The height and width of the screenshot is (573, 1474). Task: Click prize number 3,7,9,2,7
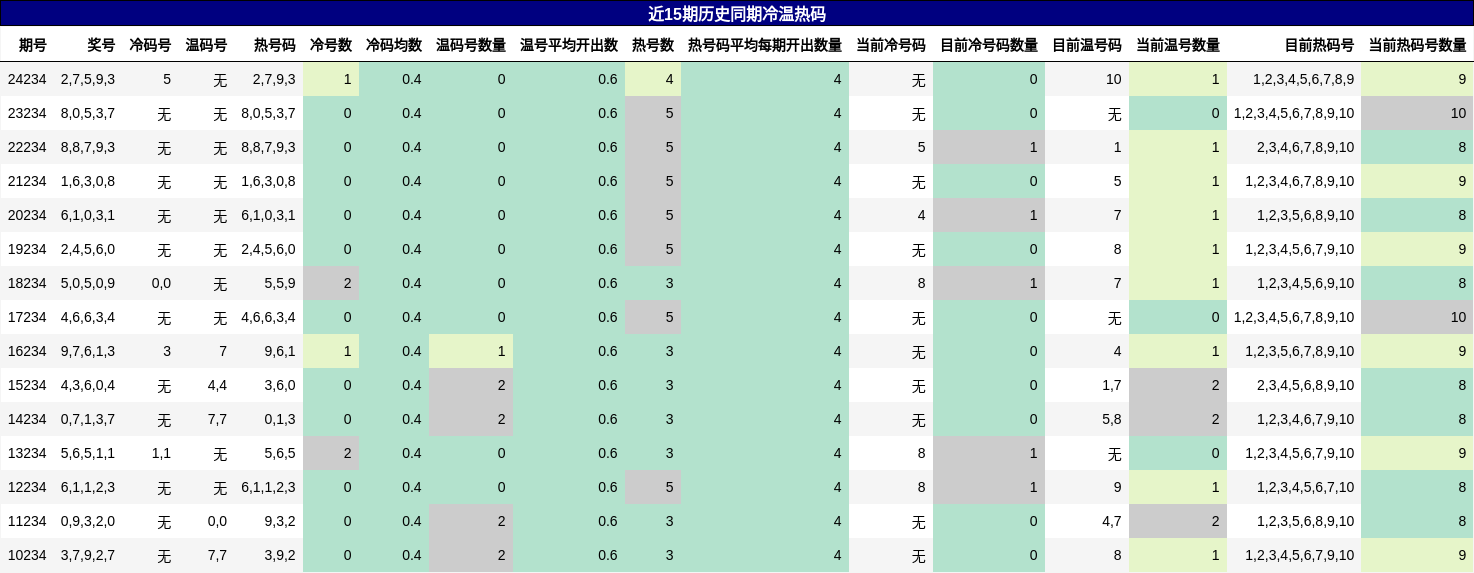88,555
